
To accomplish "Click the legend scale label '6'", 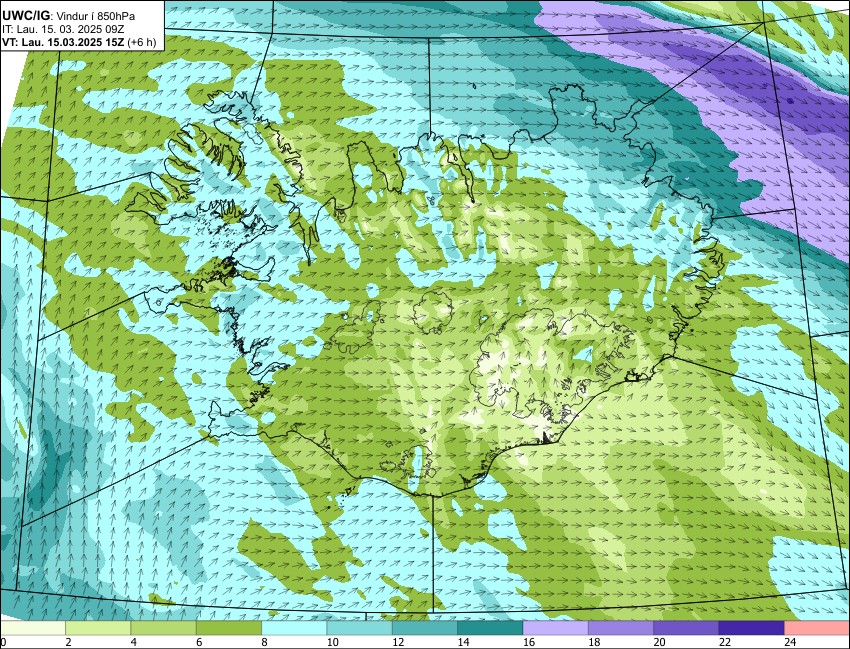I will (x=199, y=642).
